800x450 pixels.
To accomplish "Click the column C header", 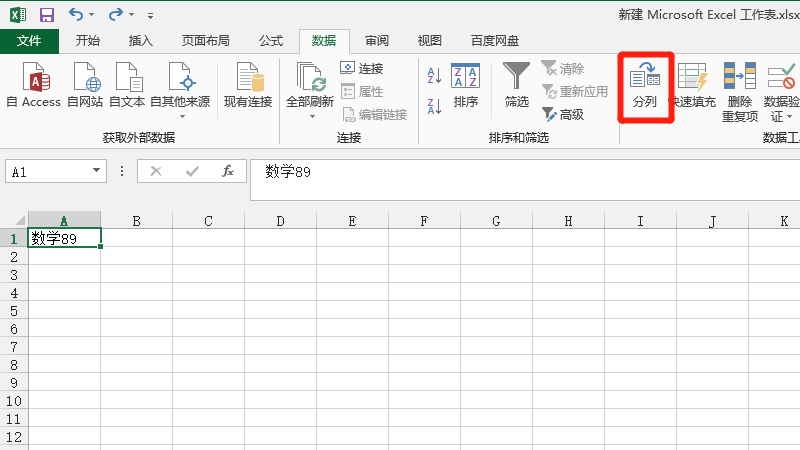I will point(208,220).
